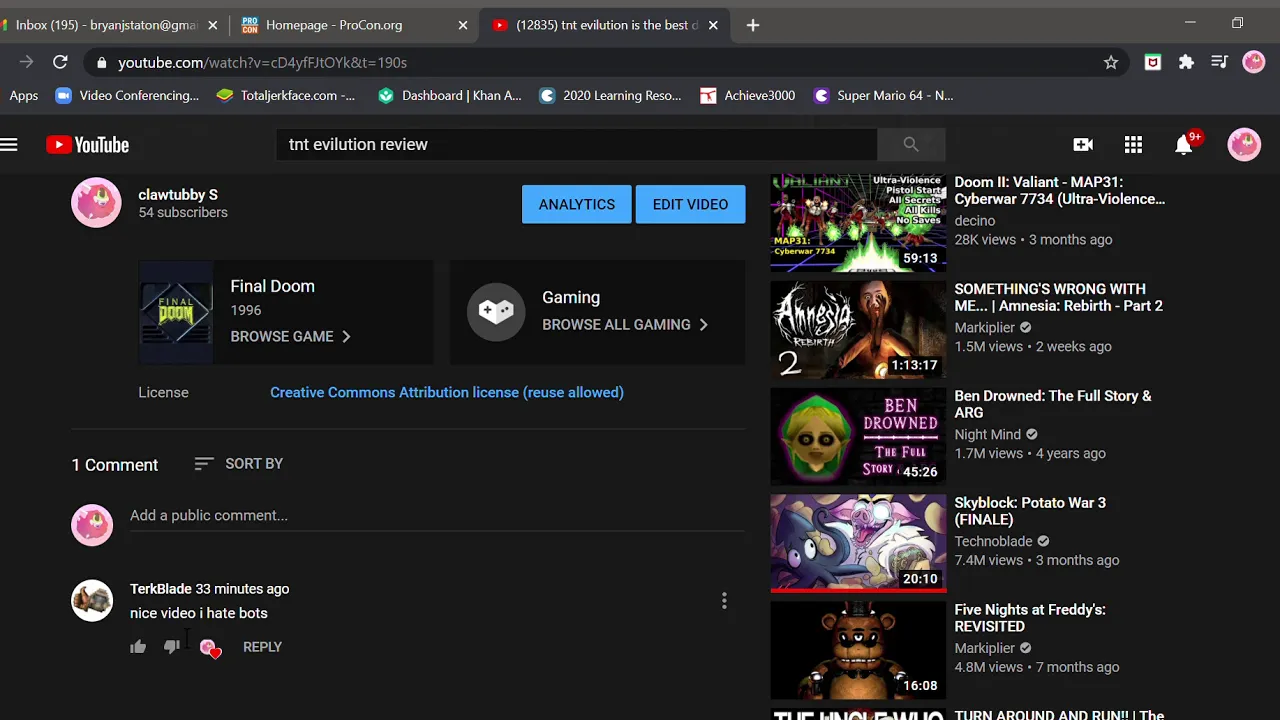Click the '33 minutes ago' comment timestamp
The width and height of the screenshot is (1280, 720).
pyautogui.click(x=242, y=589)
